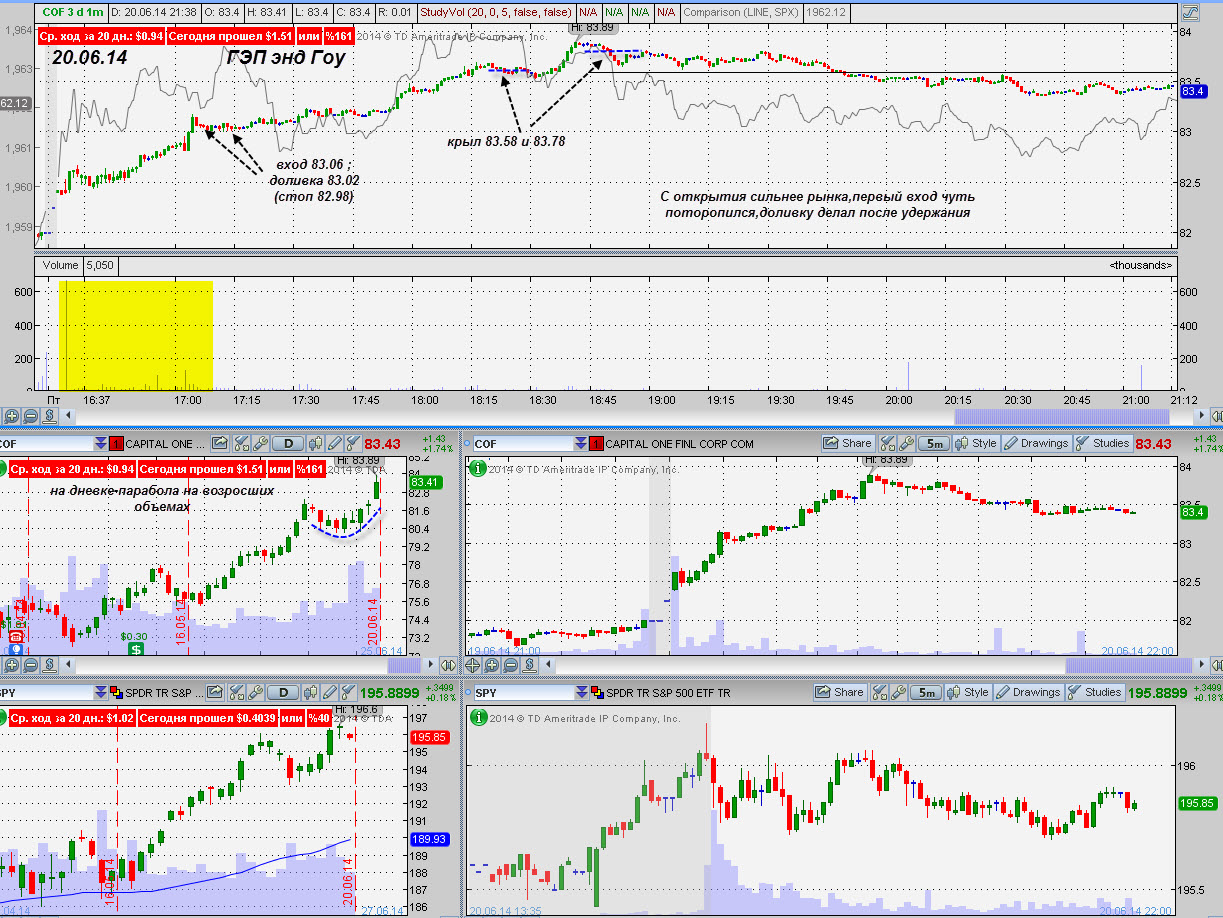Click Share button in SPY 5m chart
This screenshot has width=1223, height=918.
tap(839, 692)
